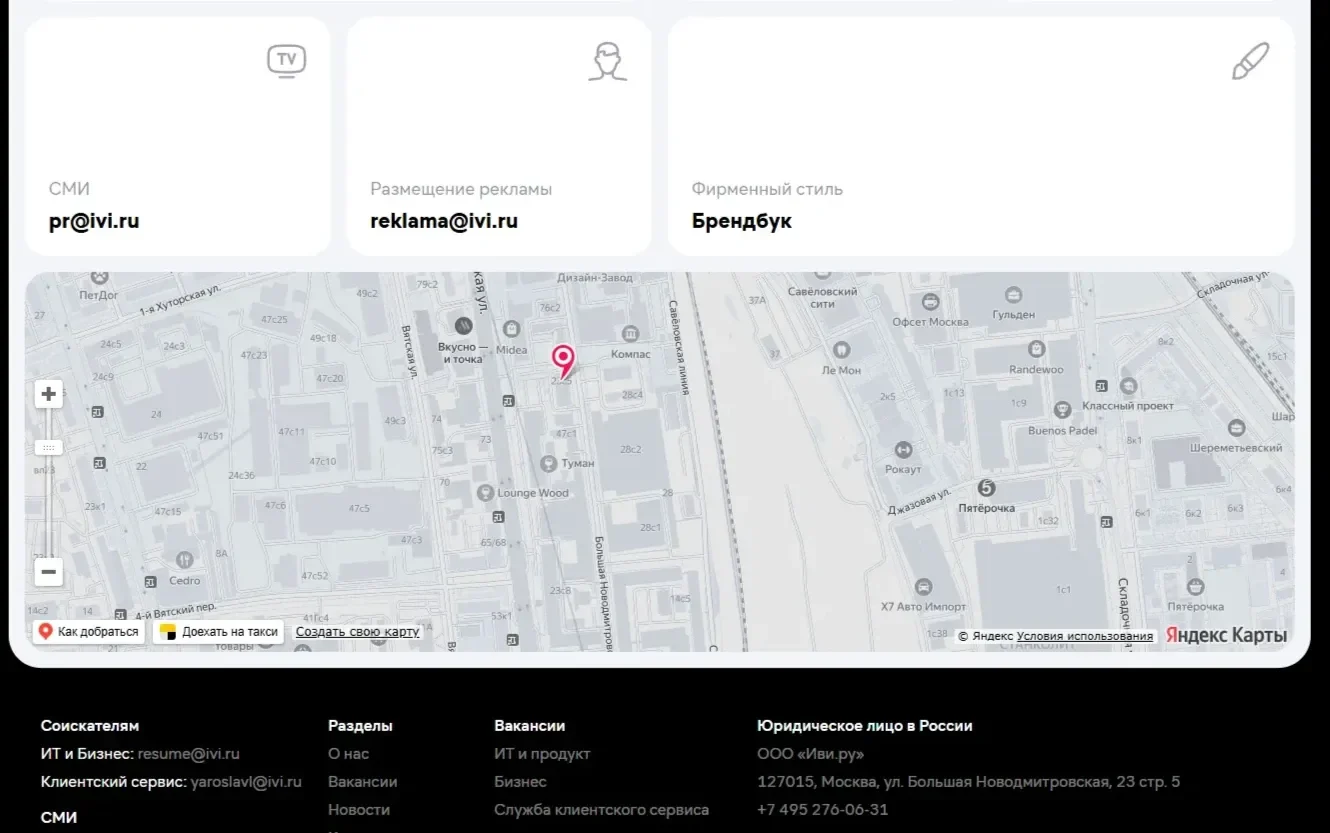Select the basket icon above the lower-right Пятёрочка label
This screenshot has height=833, width=1330.
coord(1195,587)
